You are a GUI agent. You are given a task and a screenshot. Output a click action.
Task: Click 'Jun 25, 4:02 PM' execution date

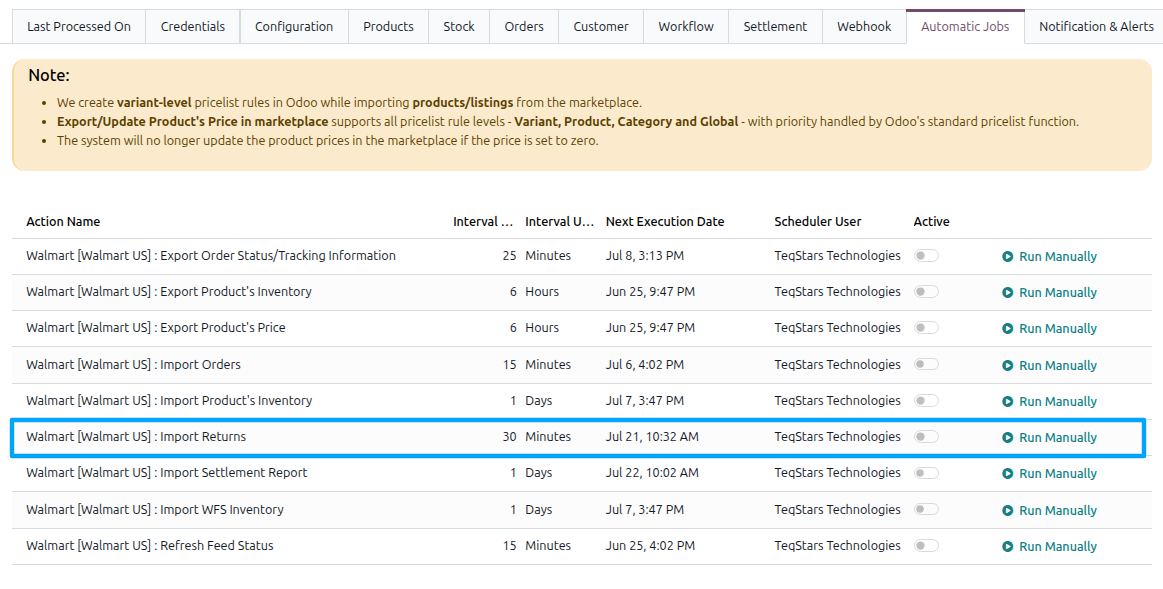coord(650,546)
